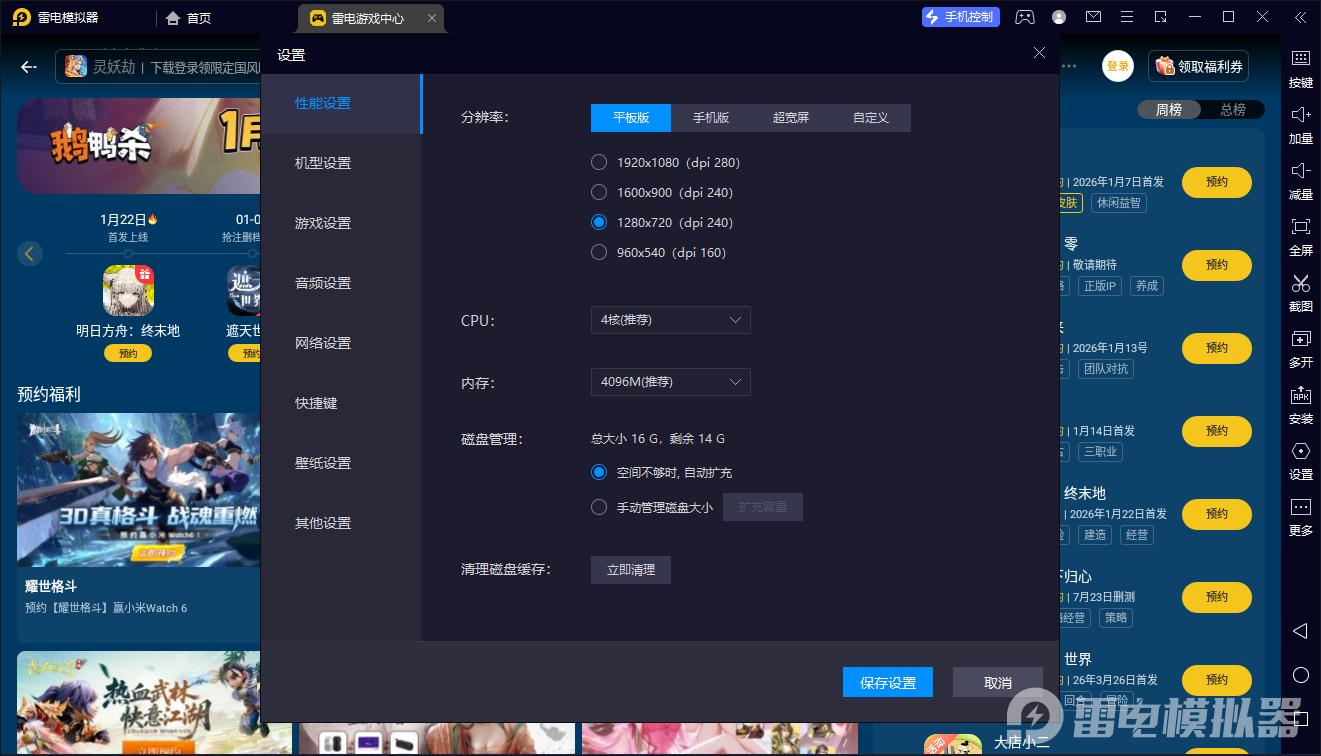Open the CPU cores dropdown
Image resolution: width=1321 pixels, height=756 pixels.
tap(670, 320)
